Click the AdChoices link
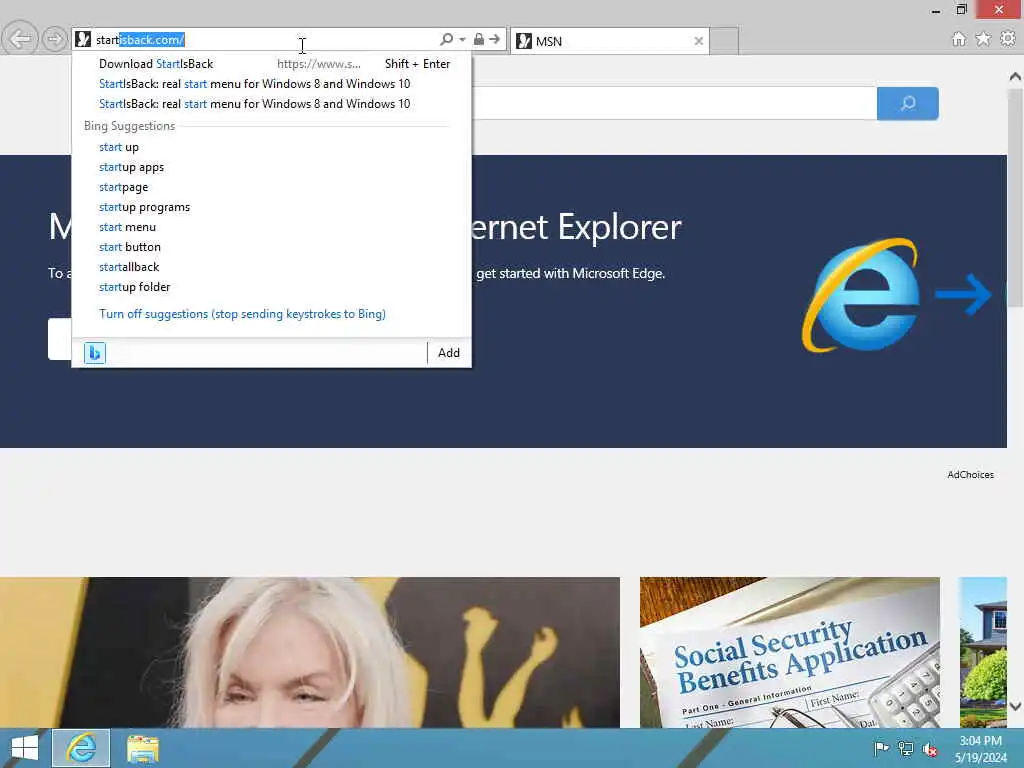 (x=970, y=475)
